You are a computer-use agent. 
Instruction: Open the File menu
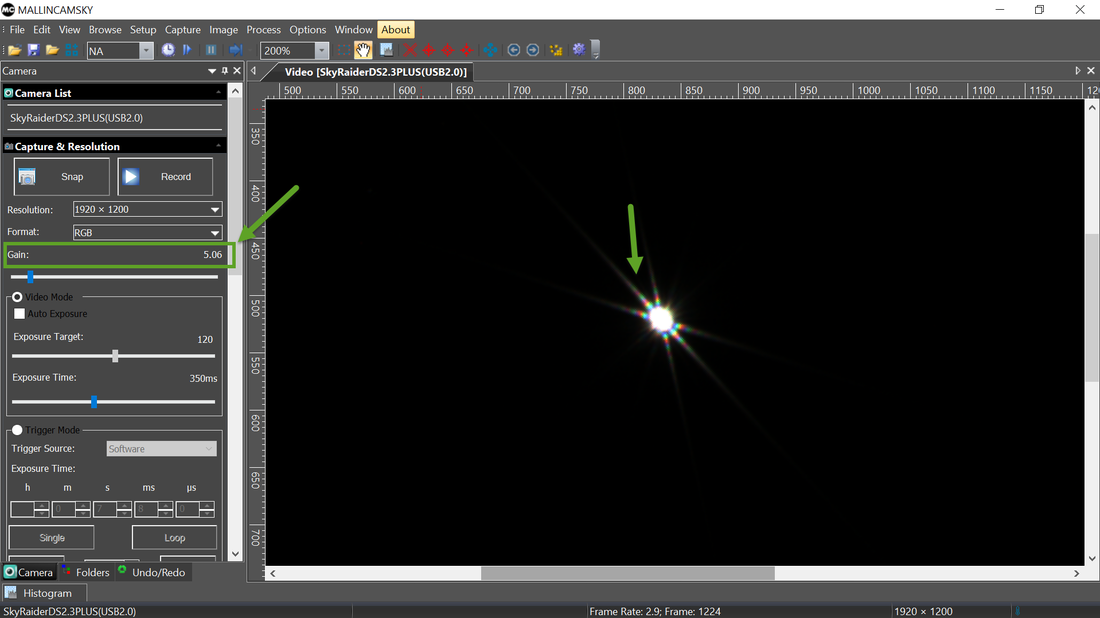[17, 29]
